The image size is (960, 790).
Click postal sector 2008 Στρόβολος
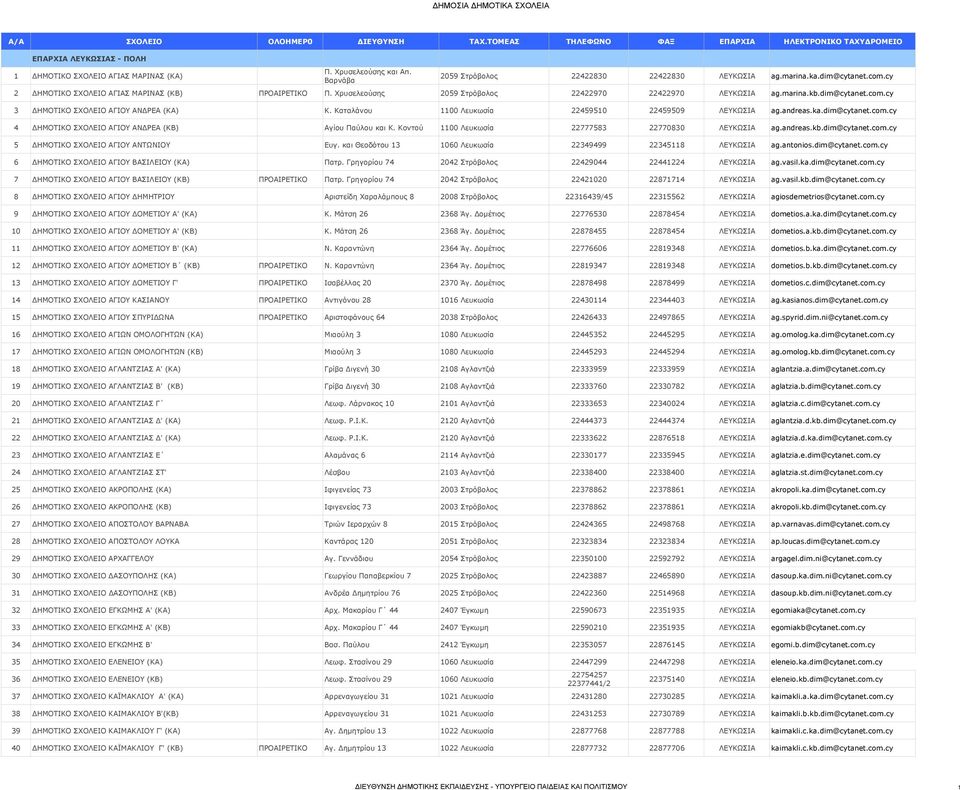[469, 197]
